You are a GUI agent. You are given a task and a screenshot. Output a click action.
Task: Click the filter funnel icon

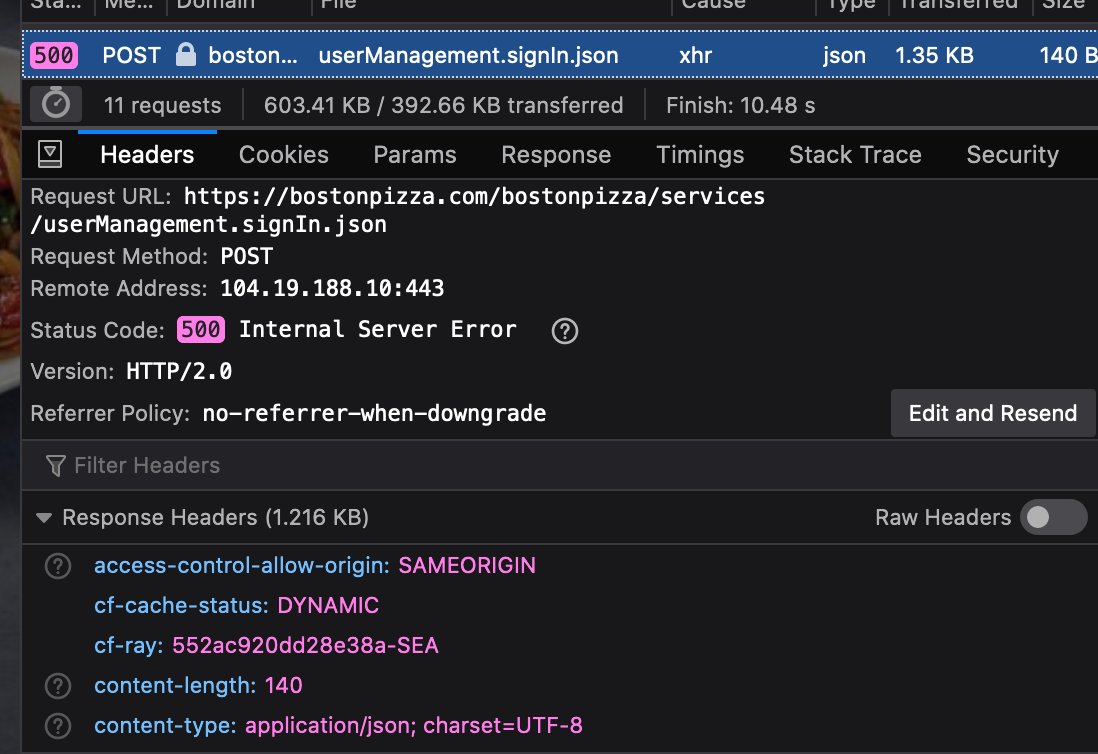(55, 466)
